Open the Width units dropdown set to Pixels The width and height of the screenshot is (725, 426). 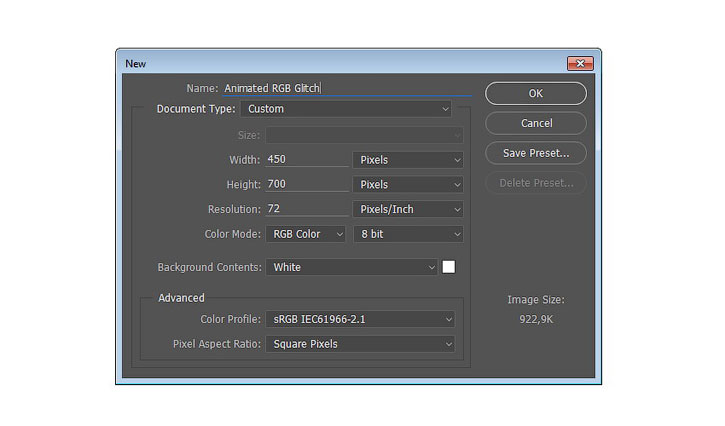[408, 160]
